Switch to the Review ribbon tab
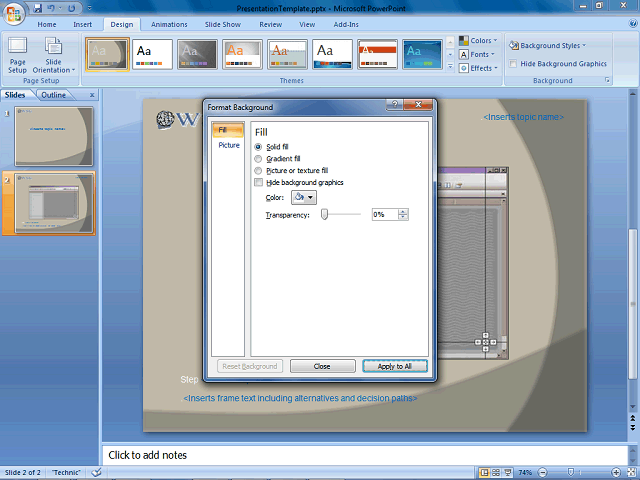 pos(271,24)
